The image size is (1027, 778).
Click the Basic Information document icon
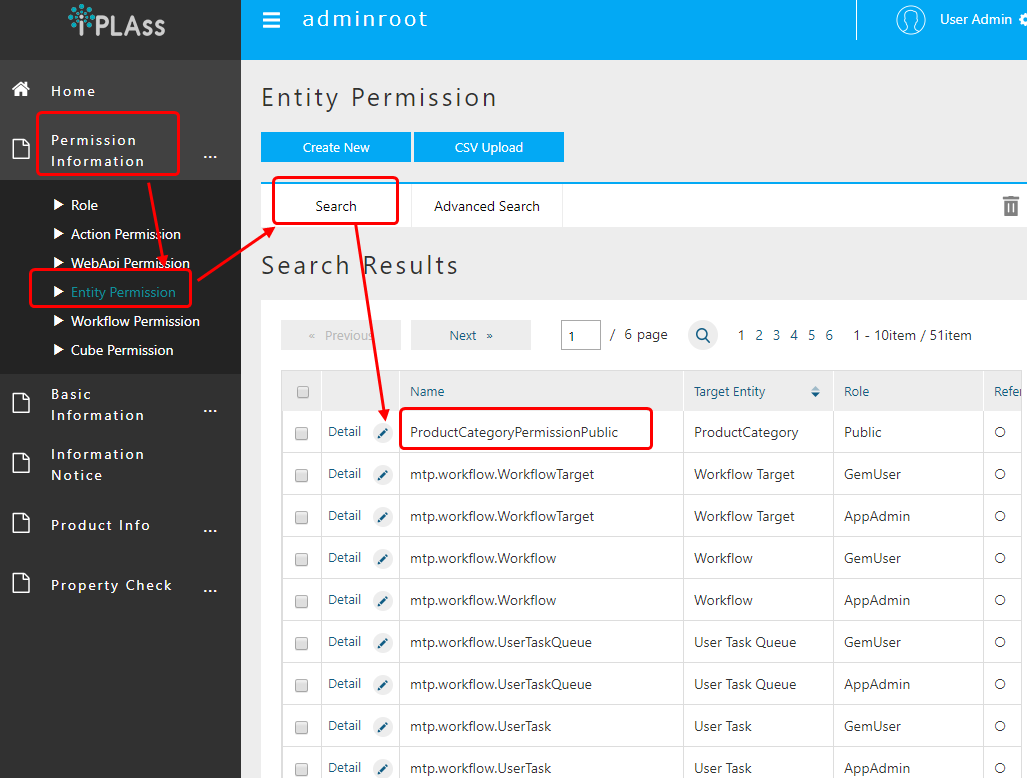click(x=21, y=403)
